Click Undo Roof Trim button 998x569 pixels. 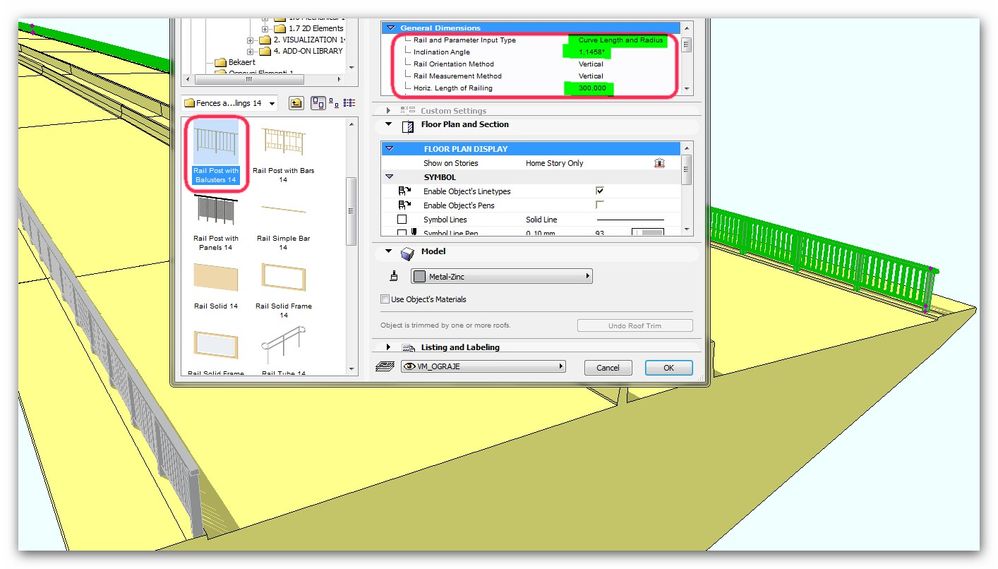tap(635, 325)
